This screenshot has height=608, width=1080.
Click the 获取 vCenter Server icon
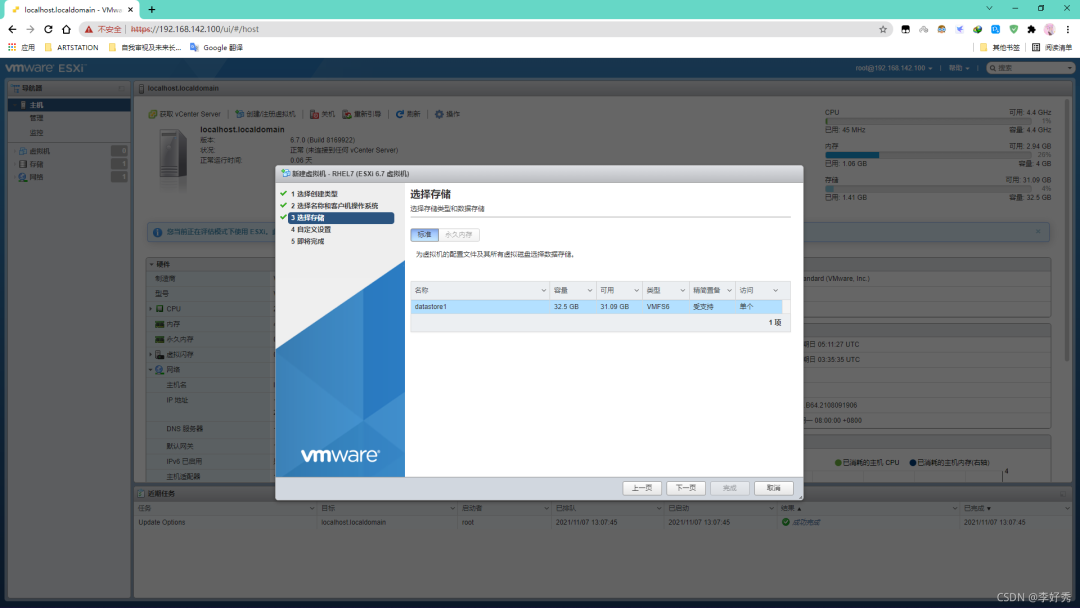(153, 114)
